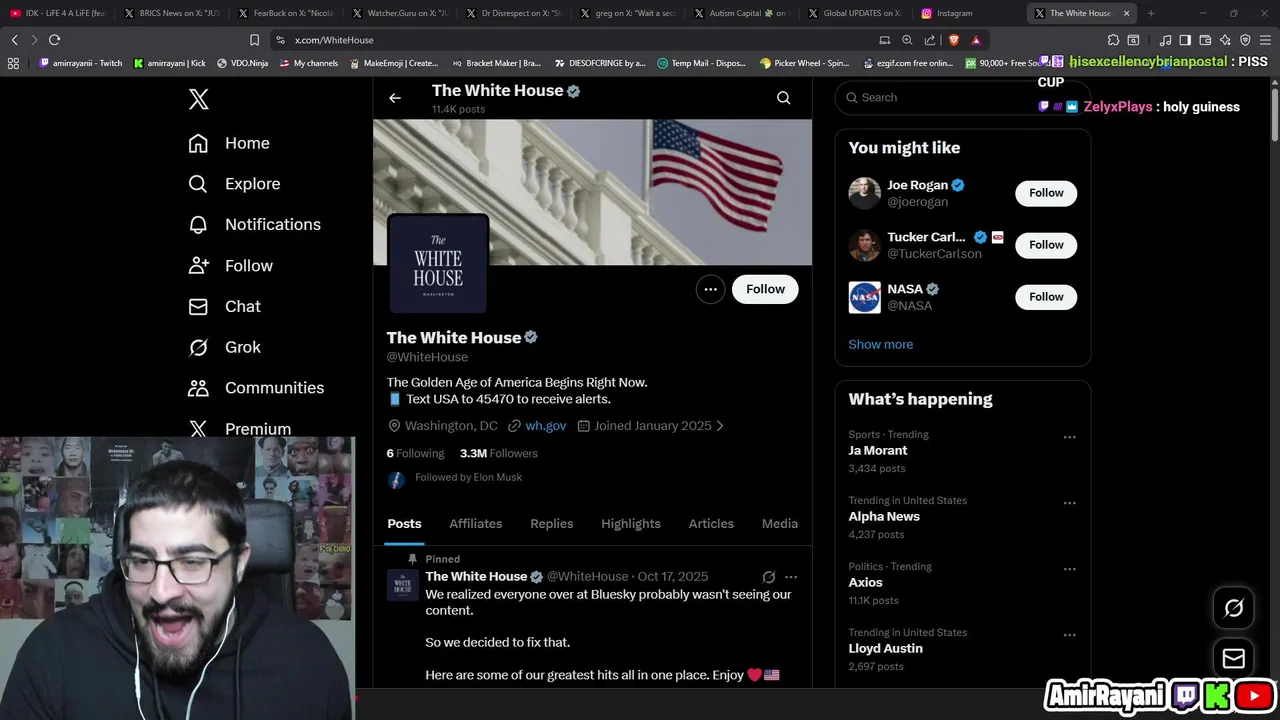This screenshot has height=720, width=1280.
Task: Open Notifications in the sidebar
Action: click(255, 224)
